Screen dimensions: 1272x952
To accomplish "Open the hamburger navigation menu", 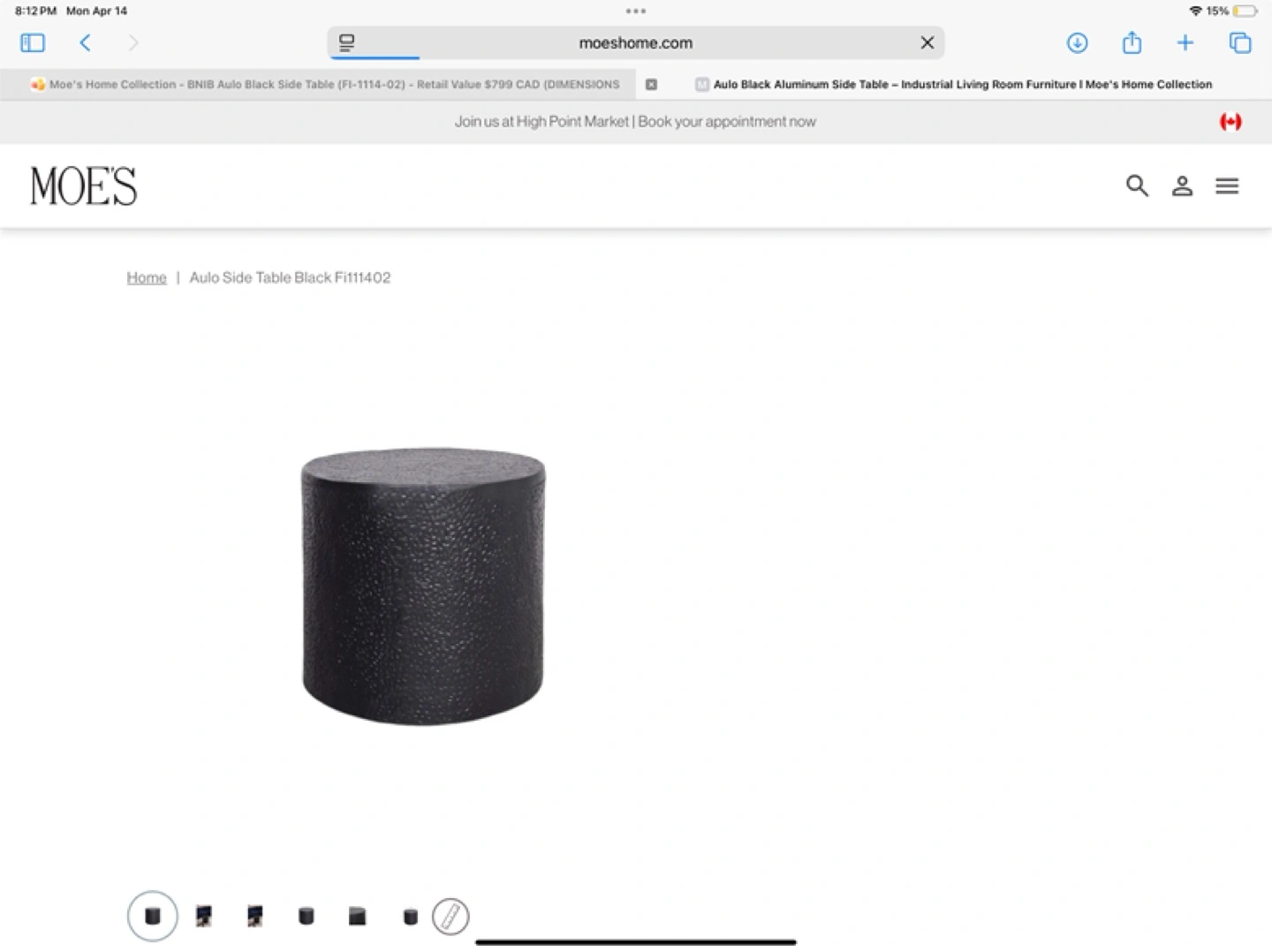I will (x=1227, y=185).
